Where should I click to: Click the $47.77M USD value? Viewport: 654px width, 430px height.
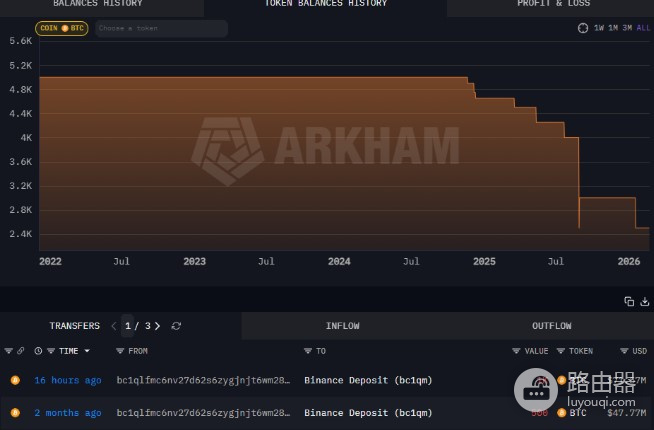[627, 413]
